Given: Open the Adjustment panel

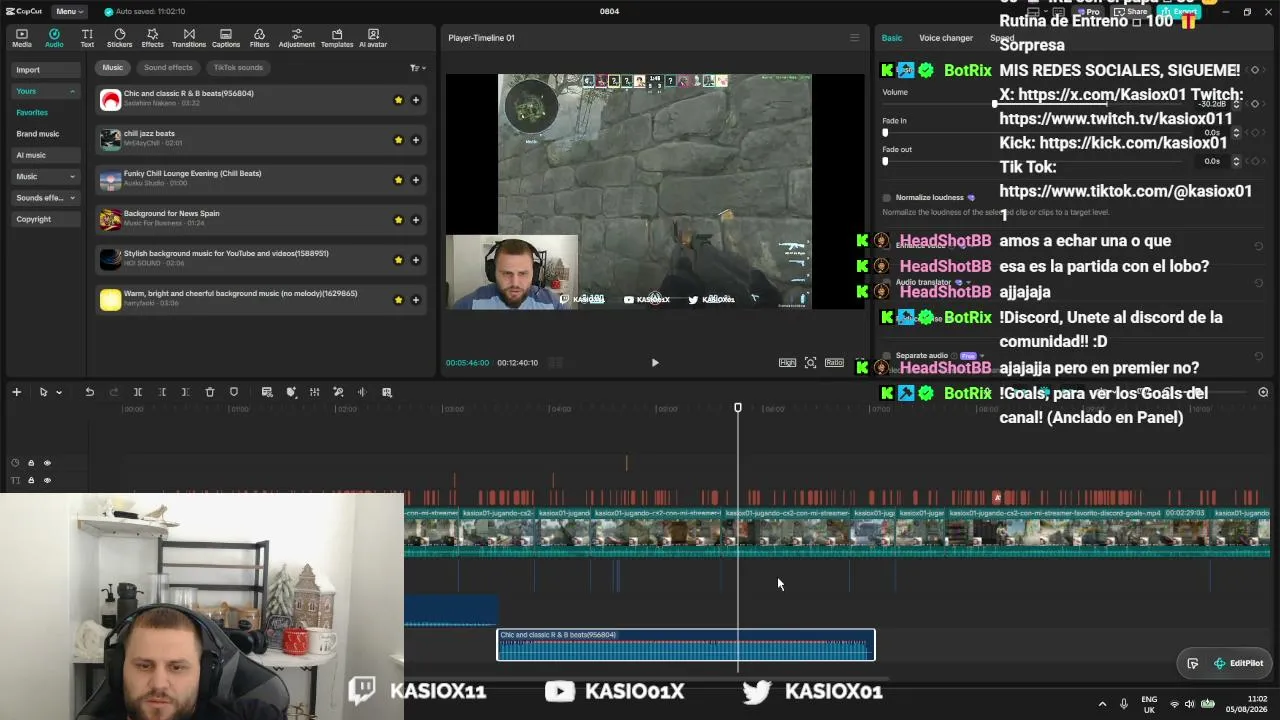Looking at the screenshot, I should point(296,38).
